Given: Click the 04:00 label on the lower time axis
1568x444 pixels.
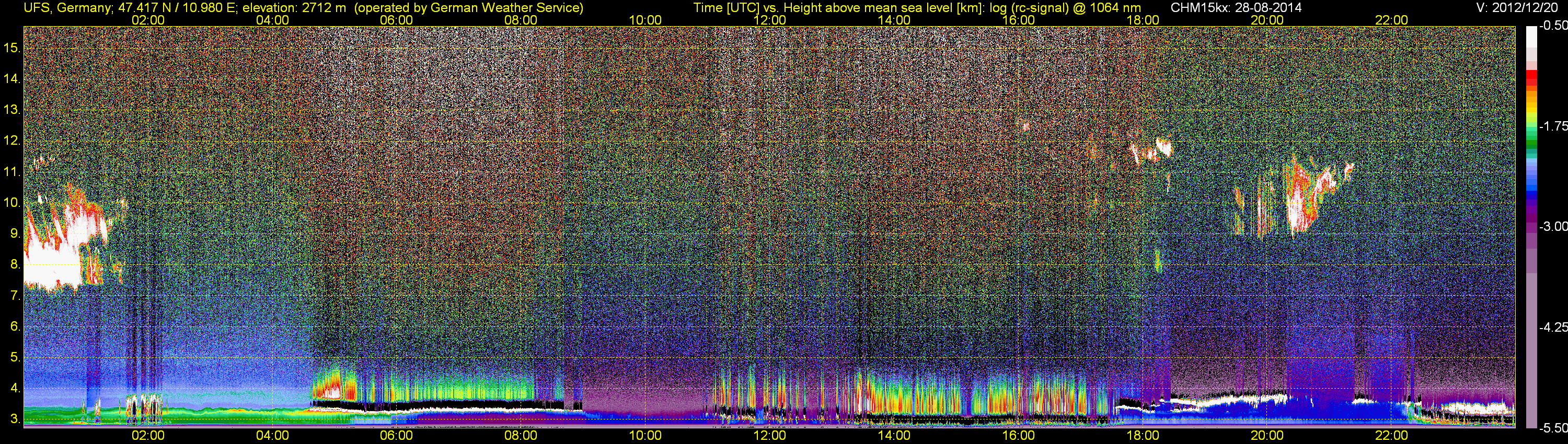Looking at the screenshot, I should [x=272, y=436].
